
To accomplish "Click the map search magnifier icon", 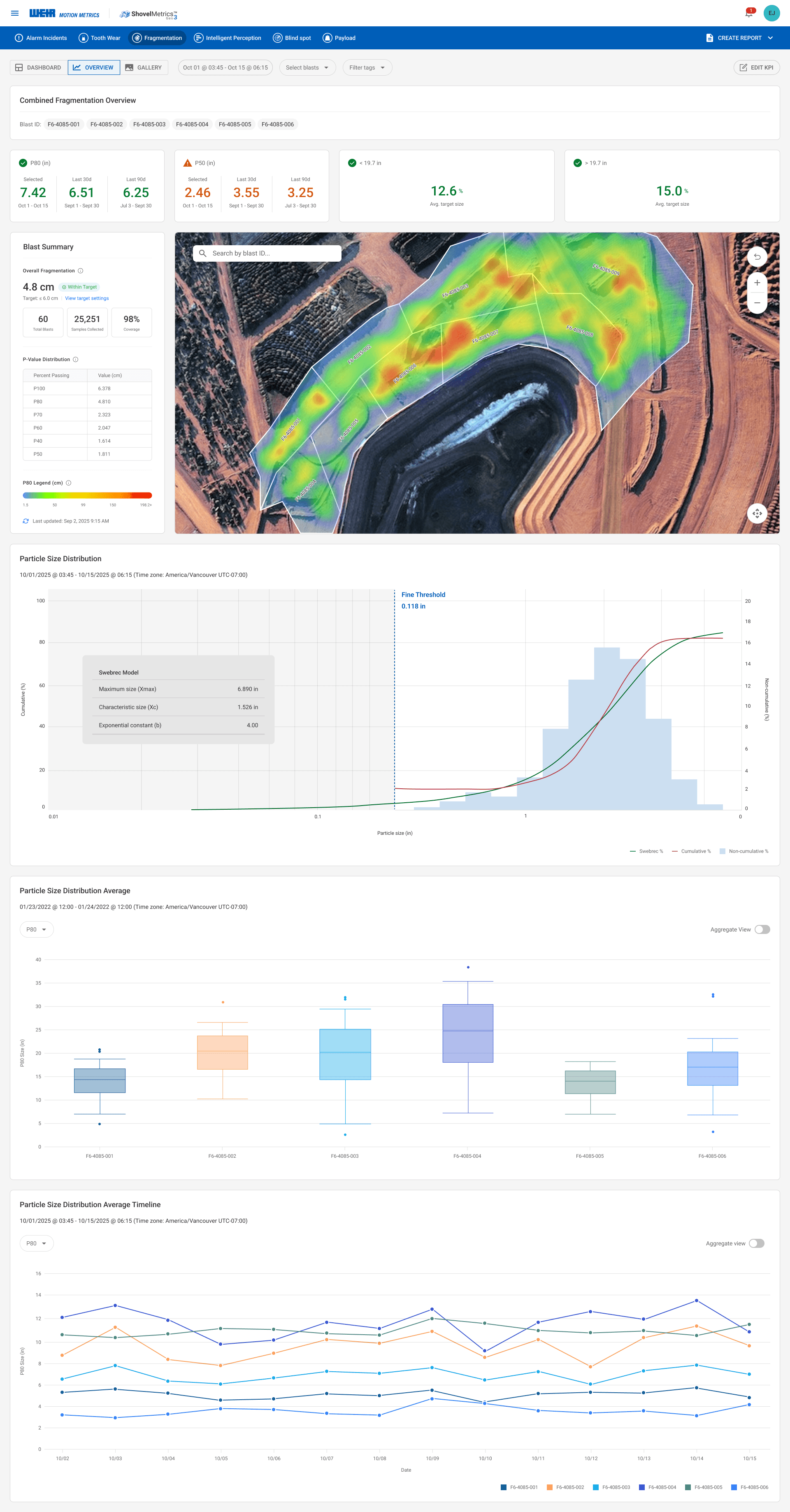I will coord(202,253).
